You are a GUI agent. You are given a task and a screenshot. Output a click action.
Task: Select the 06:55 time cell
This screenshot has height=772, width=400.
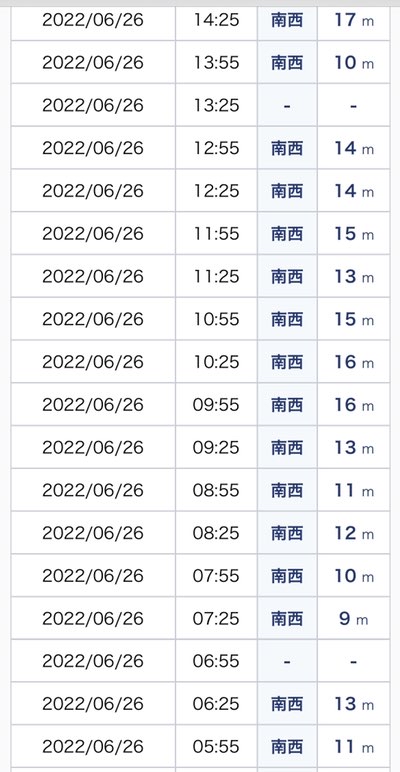point(216,661)
